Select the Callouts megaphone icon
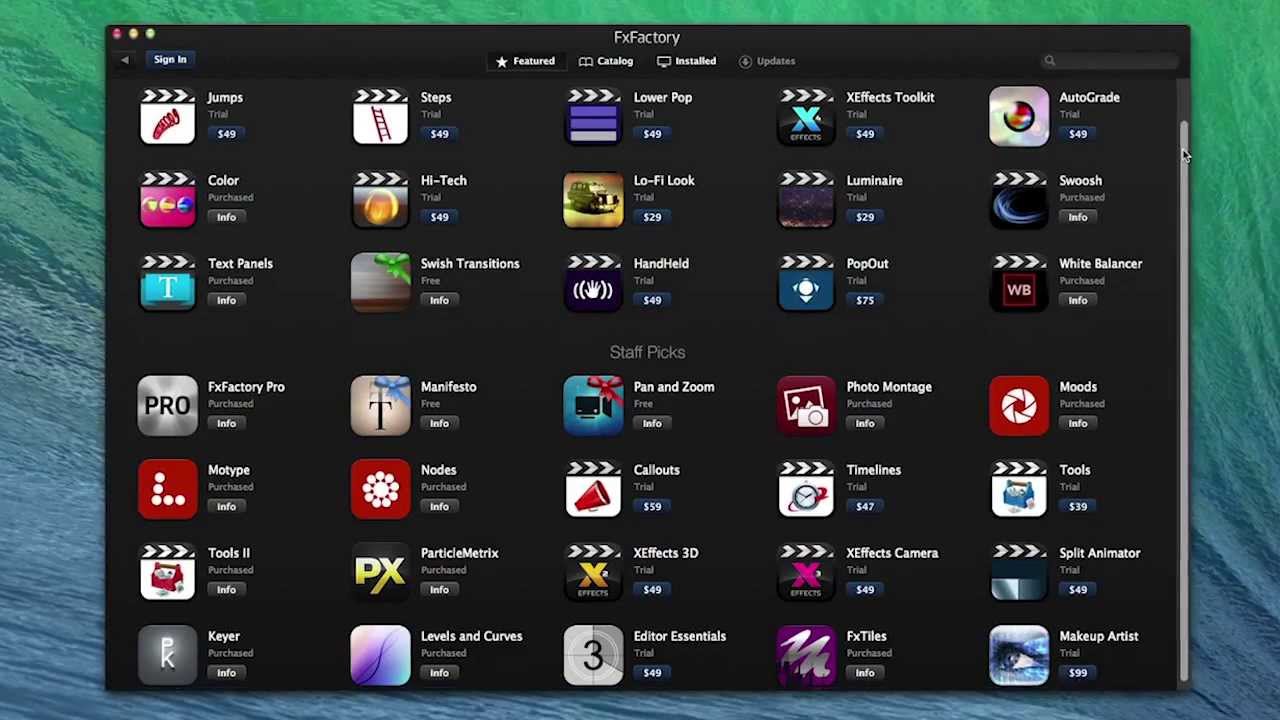This screenshot has width=1280, height=720. tap(593, 489)
